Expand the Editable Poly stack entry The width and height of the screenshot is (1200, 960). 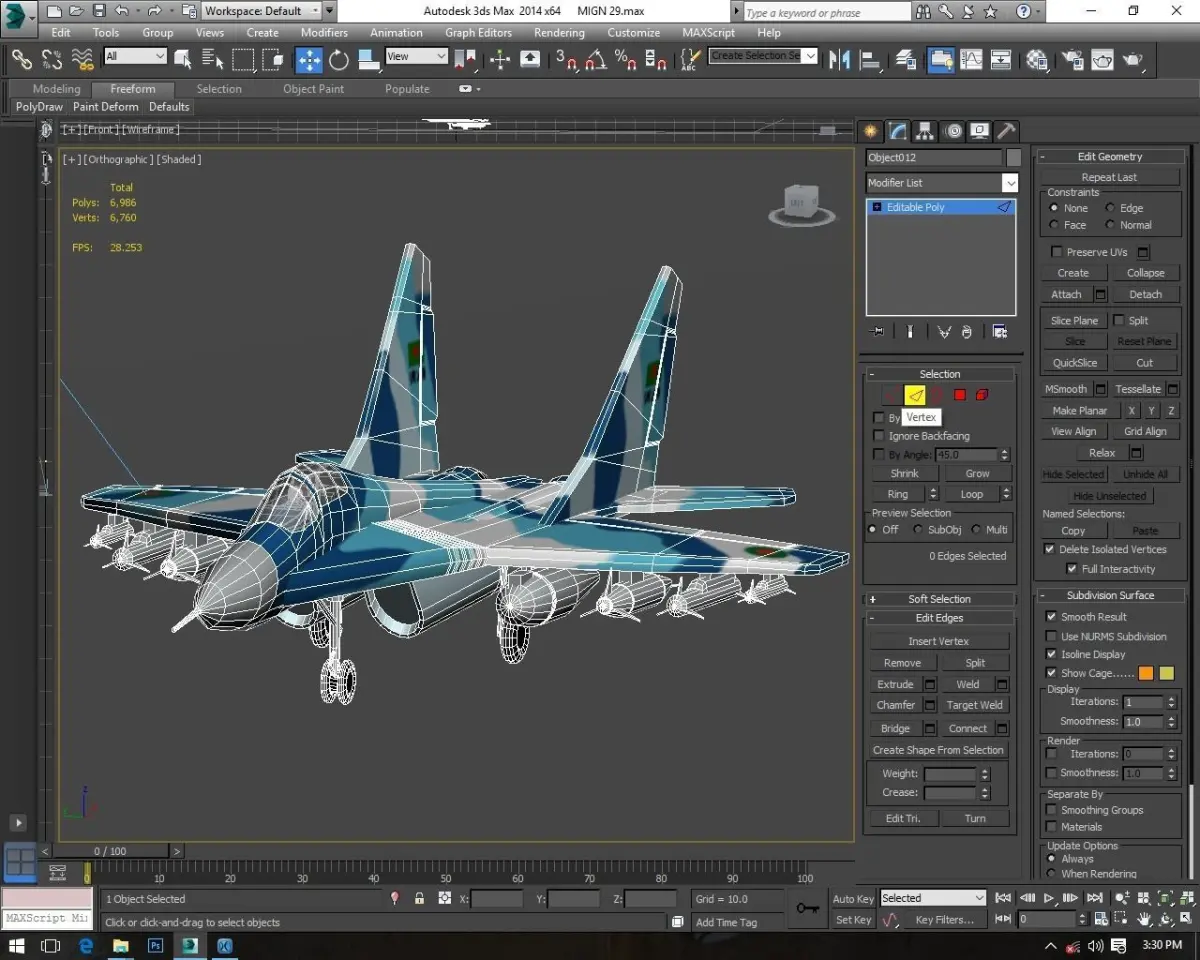tap(877, 207)
